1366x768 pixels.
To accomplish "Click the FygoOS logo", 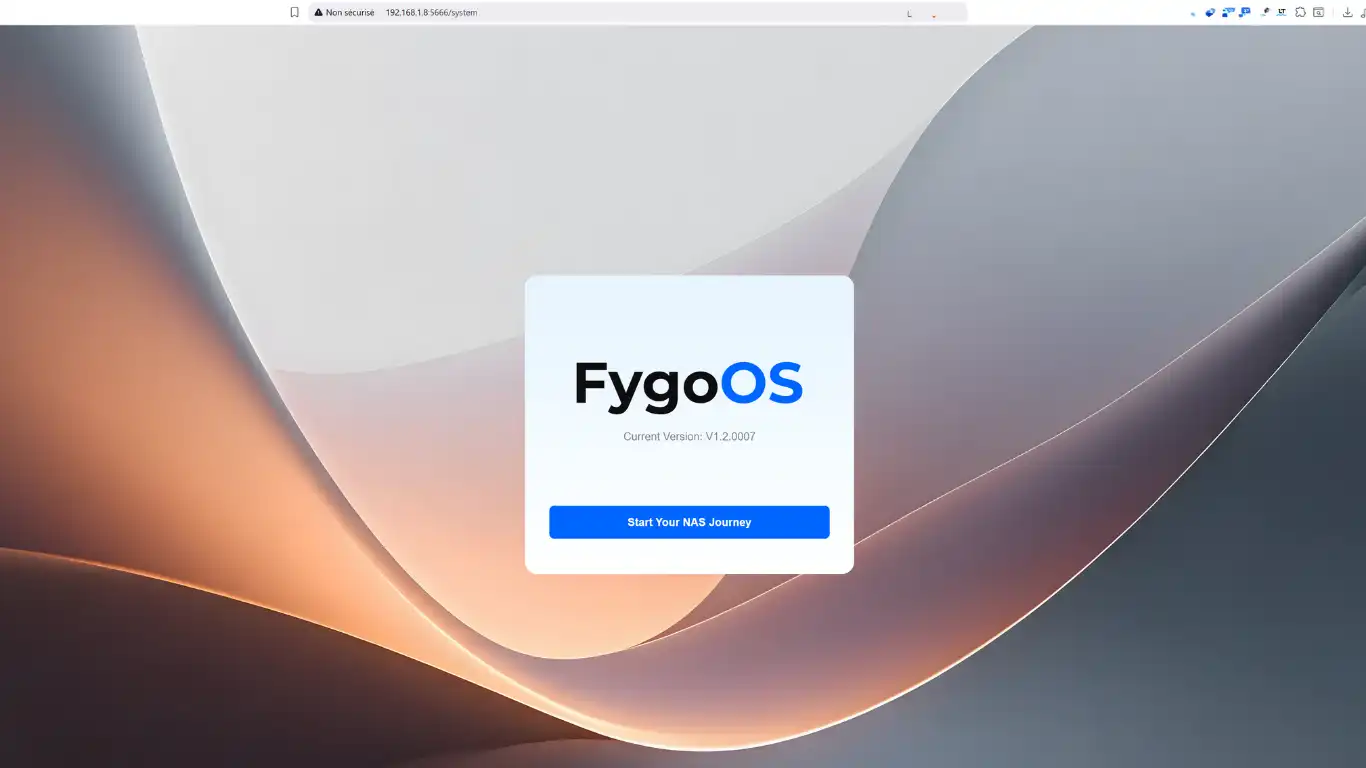I will 689,385.
